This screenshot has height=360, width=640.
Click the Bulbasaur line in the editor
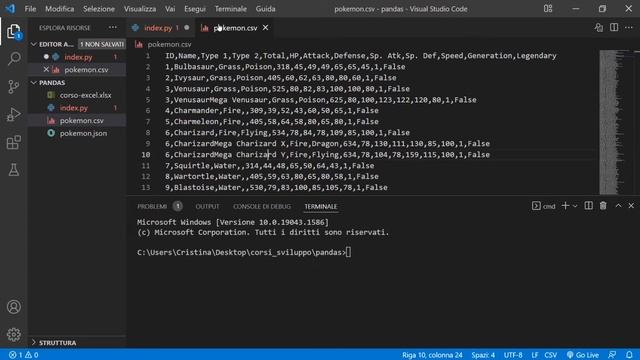(285, 67)
